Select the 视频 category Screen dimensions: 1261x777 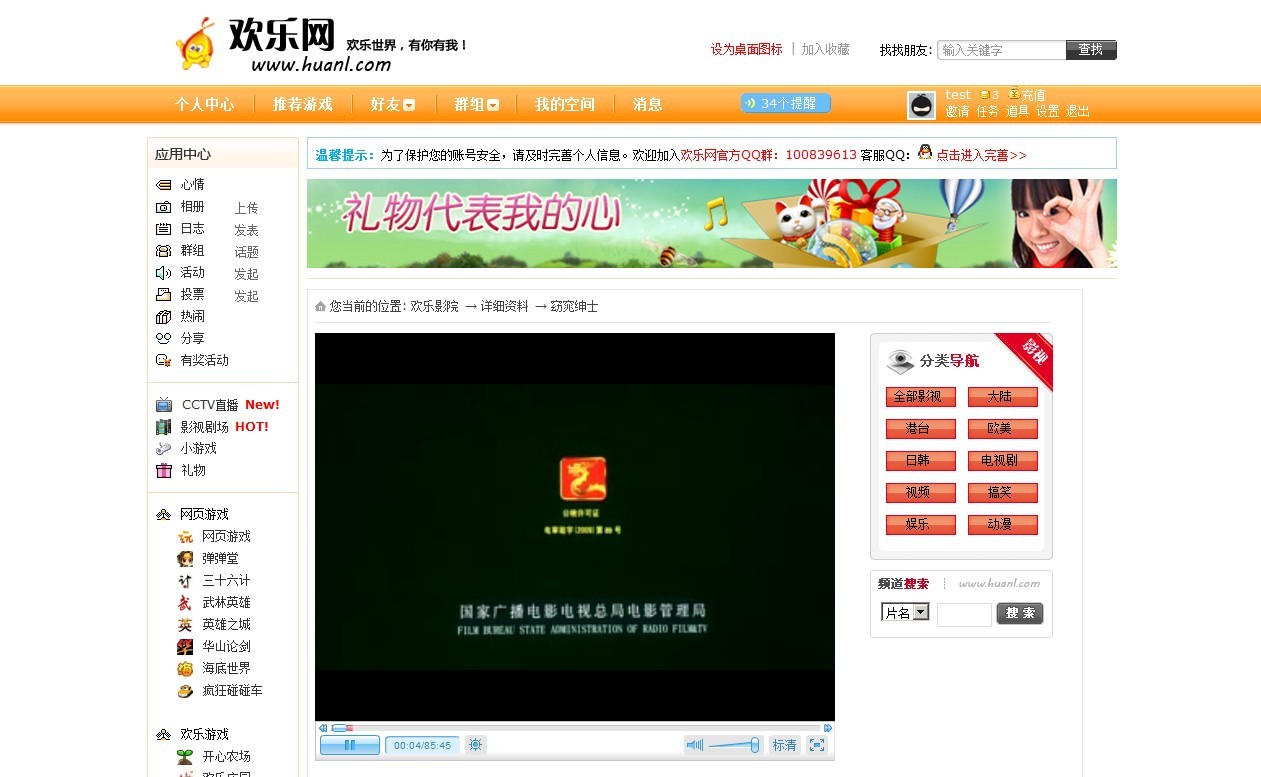pos(920,493)
